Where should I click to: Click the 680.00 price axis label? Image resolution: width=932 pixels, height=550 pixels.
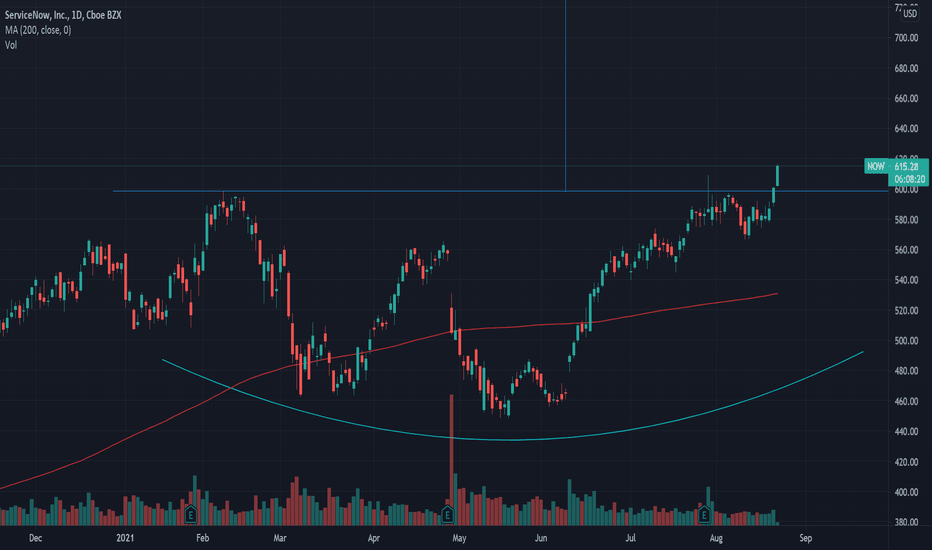tap(906, 68)
